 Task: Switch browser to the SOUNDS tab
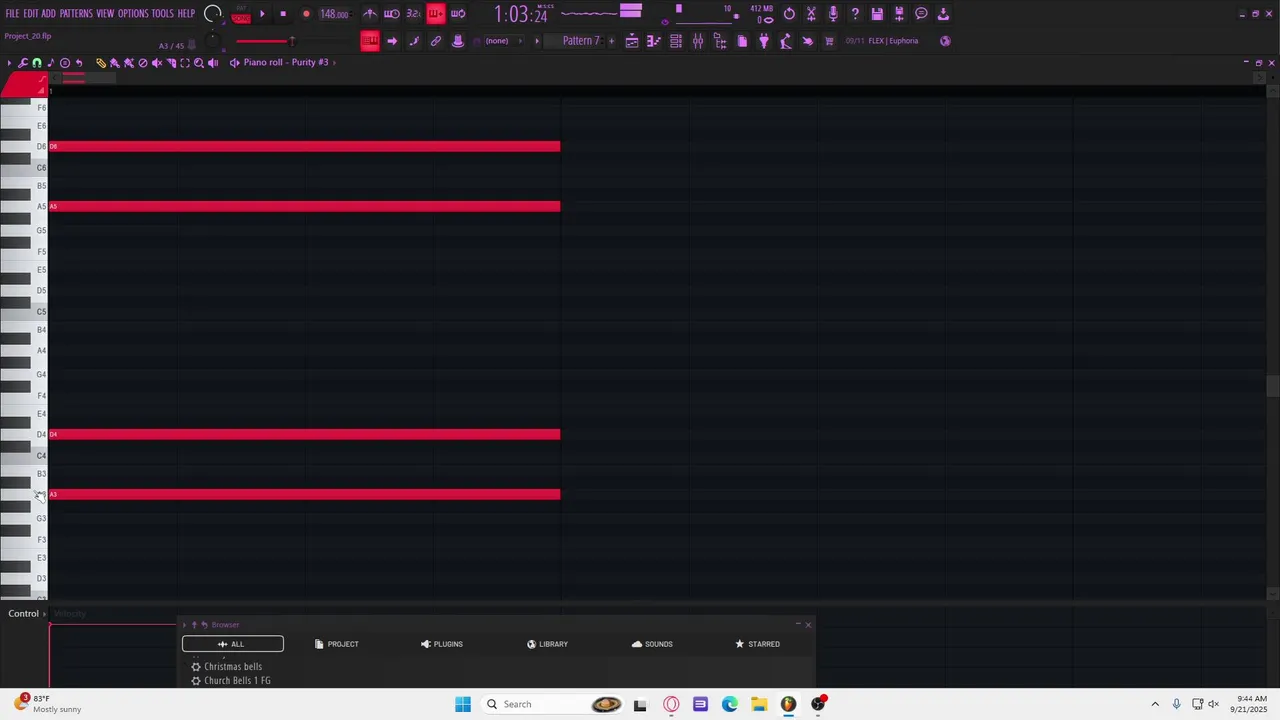pyautogui.click(x=652, y=644)
